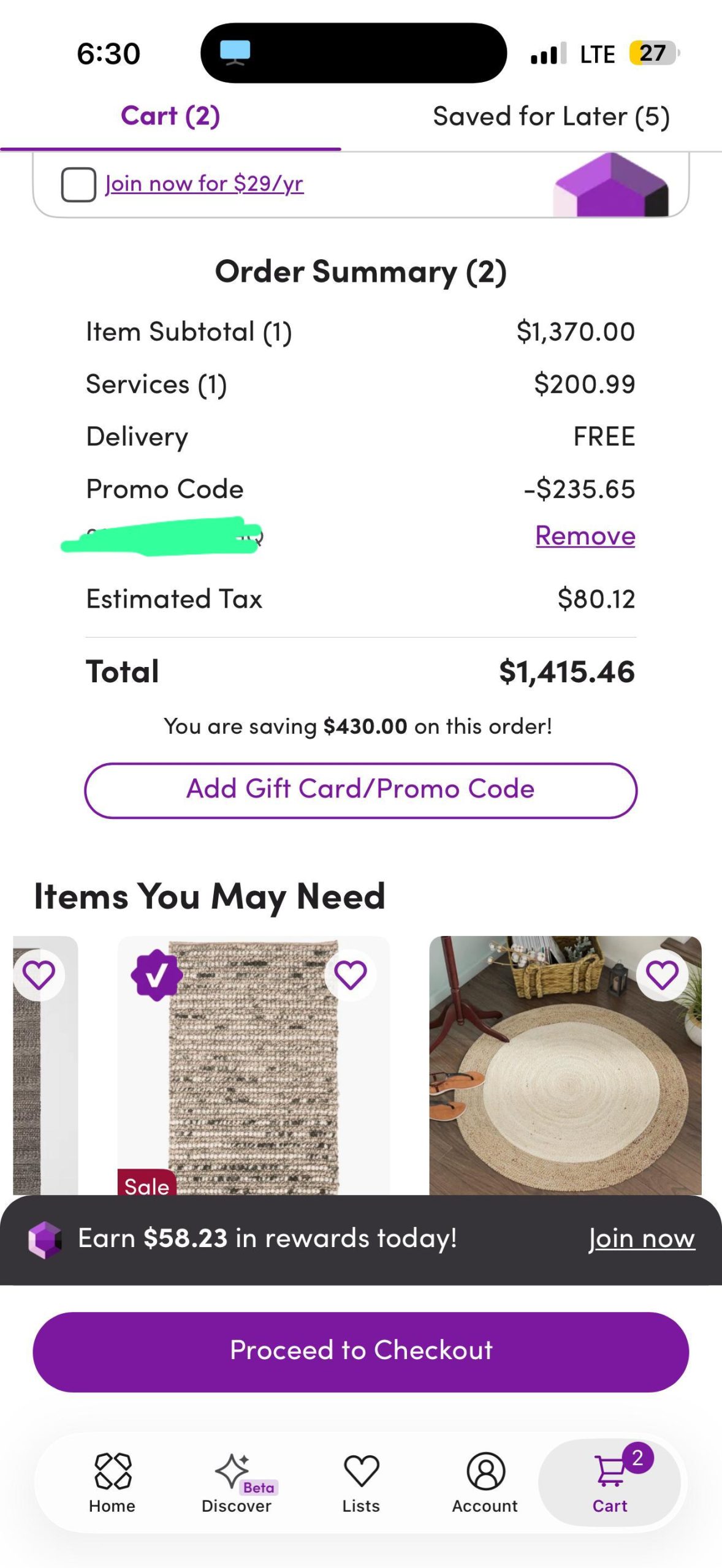The width and height of the screenshot is (722, 1568).
Task: Switch to Saved for Later tab
Action: pyautogui.click(x=550, y=116)
